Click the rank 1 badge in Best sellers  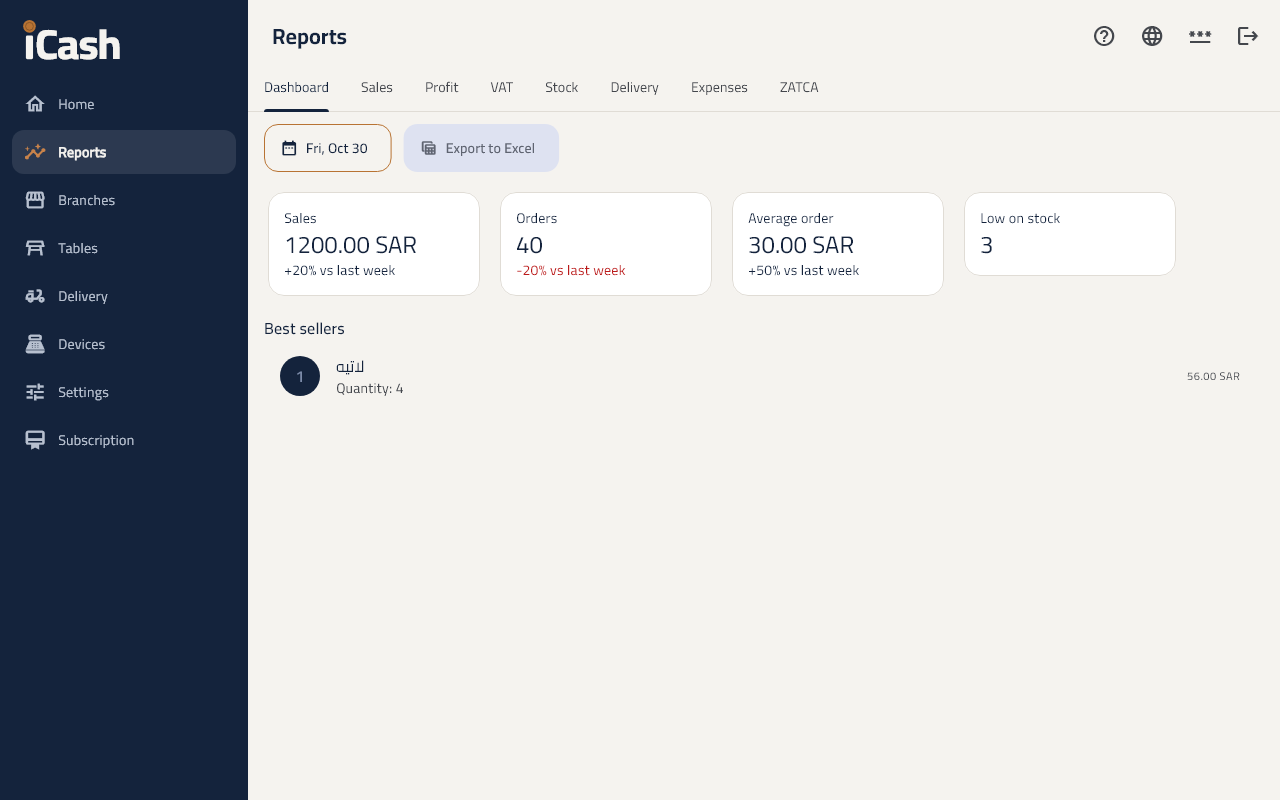[x=300, y=376]
